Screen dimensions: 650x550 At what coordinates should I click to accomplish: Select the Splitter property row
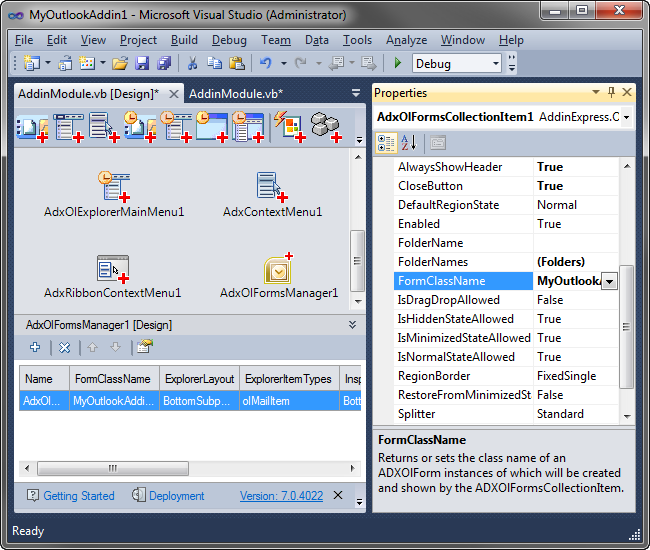[x=506, y=414]
